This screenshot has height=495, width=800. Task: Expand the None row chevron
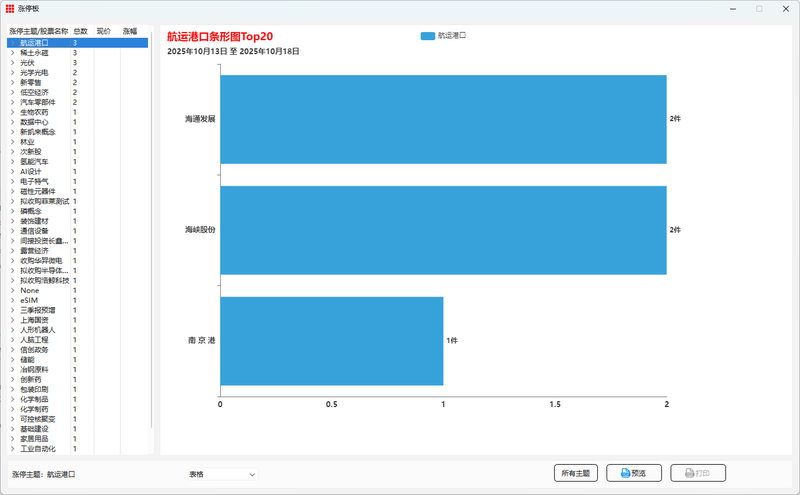pos(13,290)
